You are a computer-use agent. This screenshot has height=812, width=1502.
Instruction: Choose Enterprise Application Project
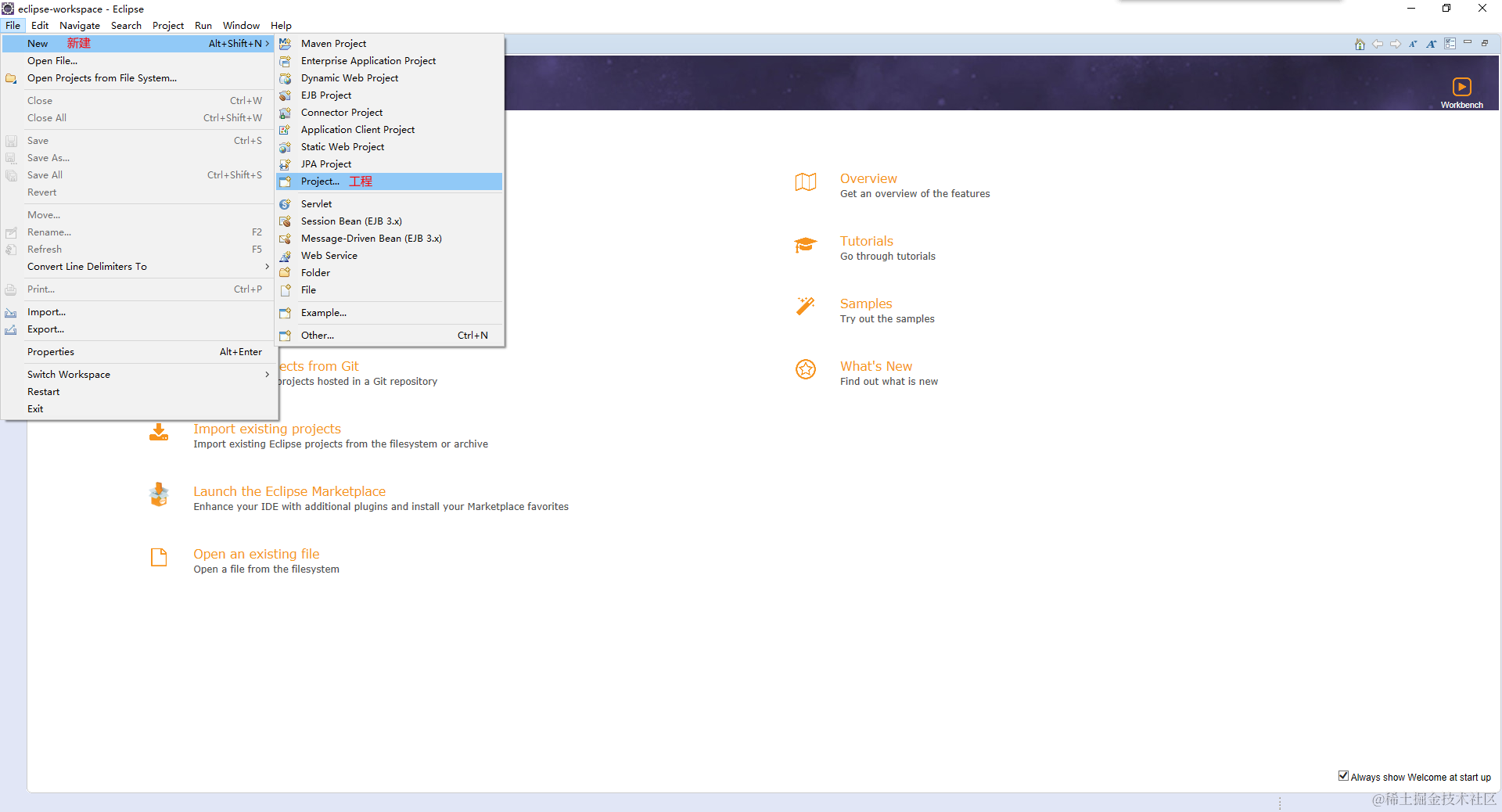coord(390,61)
